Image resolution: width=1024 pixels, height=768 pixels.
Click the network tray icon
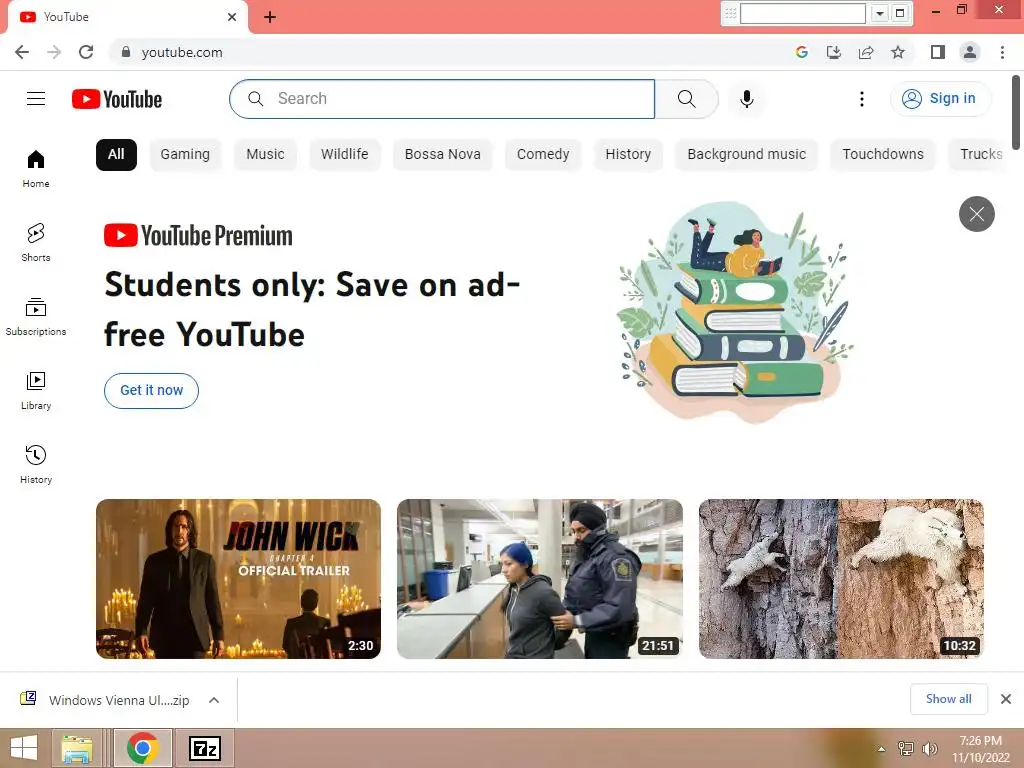pos(906,749)
